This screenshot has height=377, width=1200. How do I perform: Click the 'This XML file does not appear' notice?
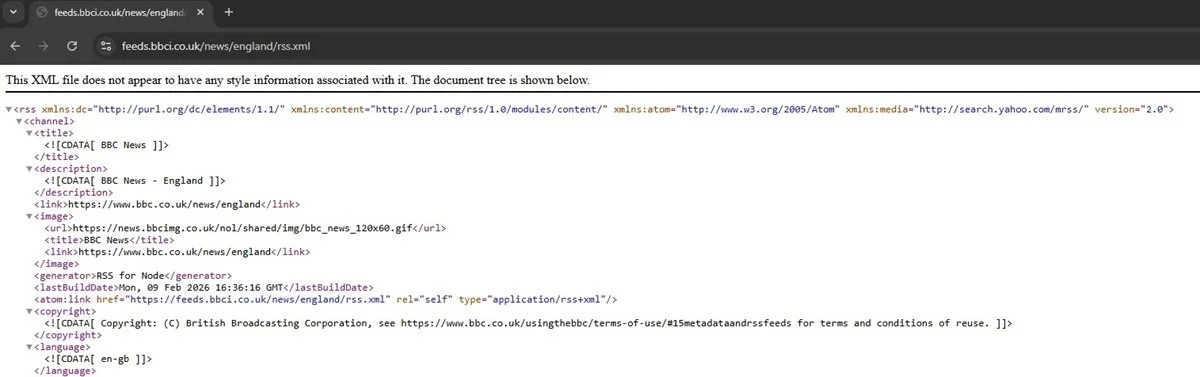(298, 79)
